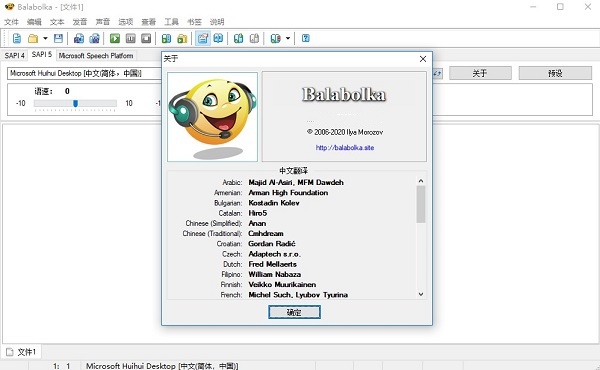Open the Microsoft Huihui Desktop voice combo box
The height and width of the screenshot is (370, 600).
click(84, 73)
